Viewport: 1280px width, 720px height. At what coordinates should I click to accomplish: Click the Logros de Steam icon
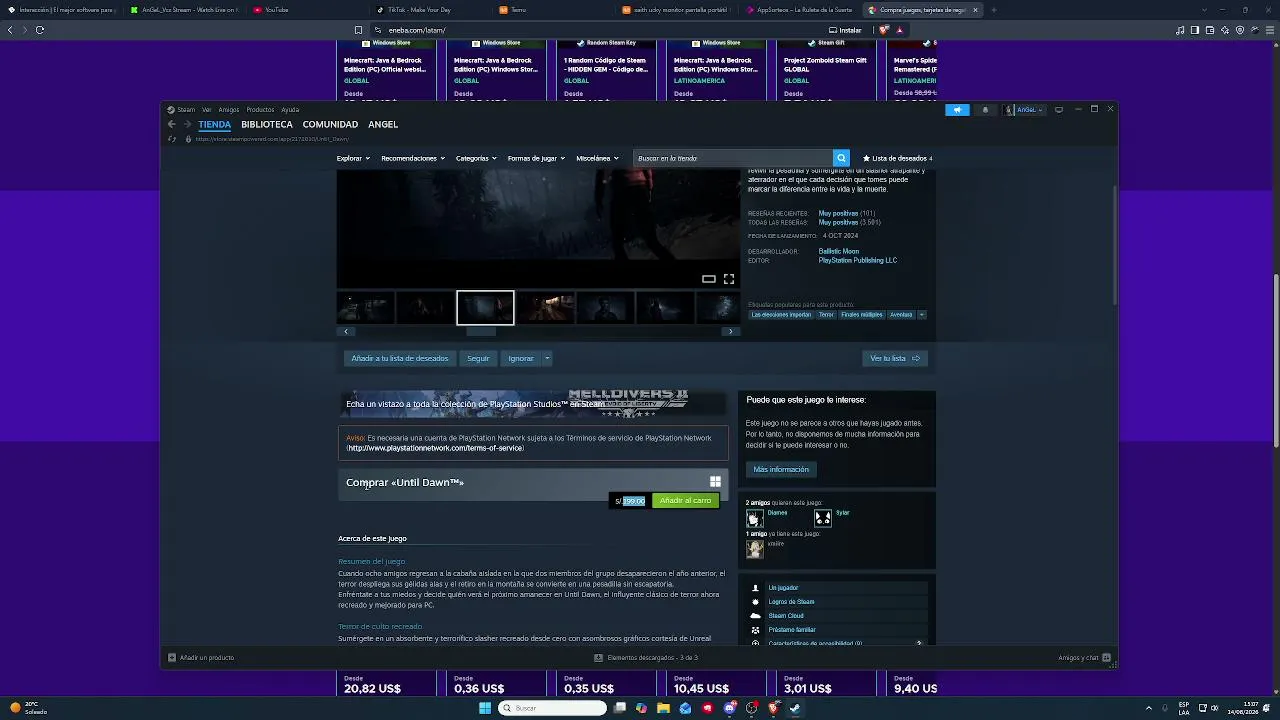tap(756, 602)
